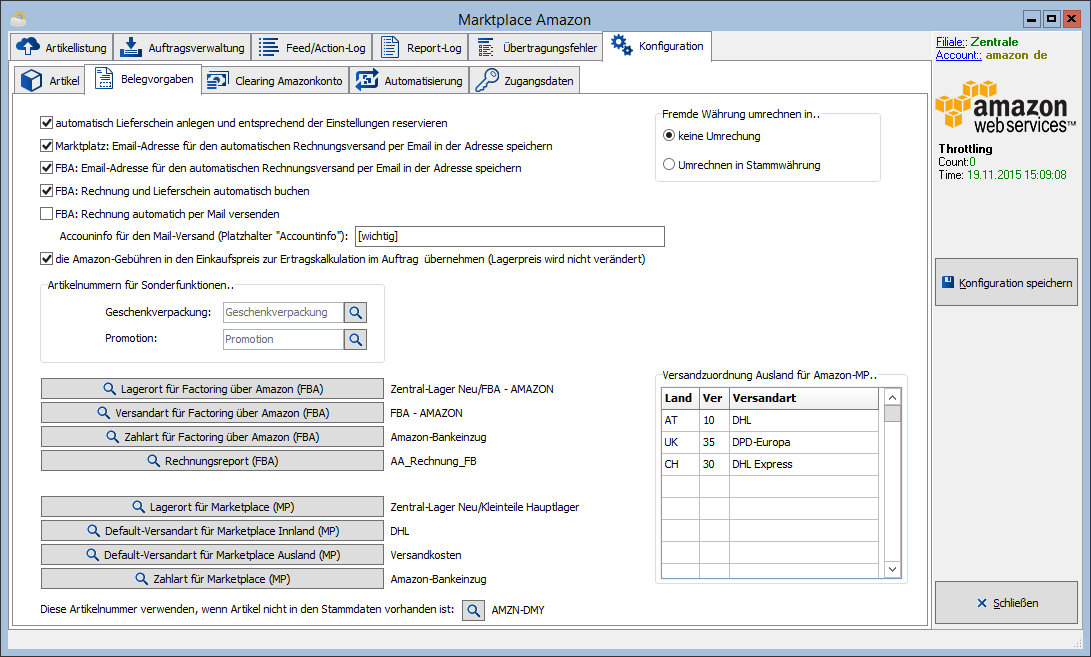Search article for Geschenkverpackung via magnifier icon
The image size is (1091, 657).
[356, 312]
